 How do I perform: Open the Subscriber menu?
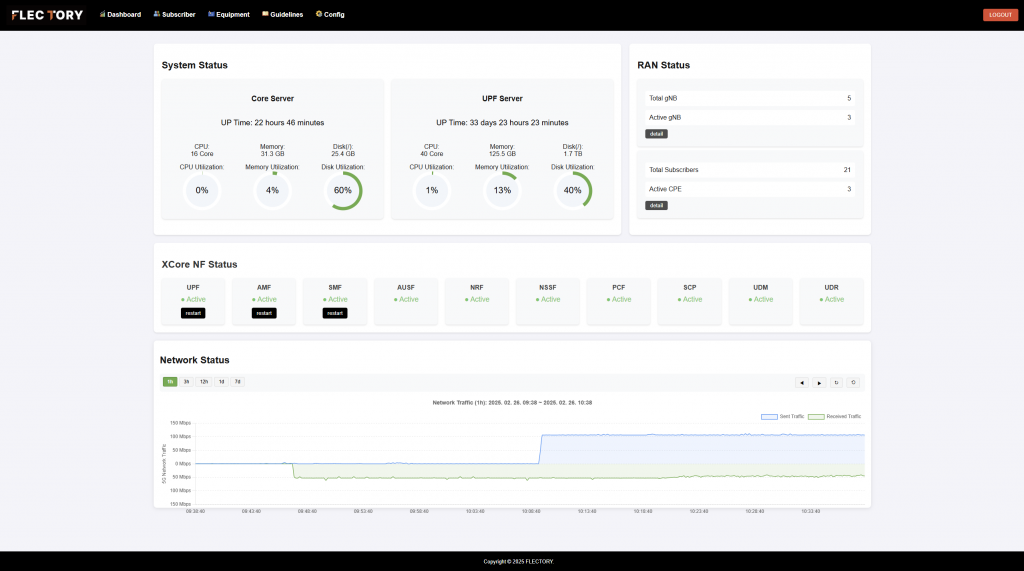[x=174, y=14]
